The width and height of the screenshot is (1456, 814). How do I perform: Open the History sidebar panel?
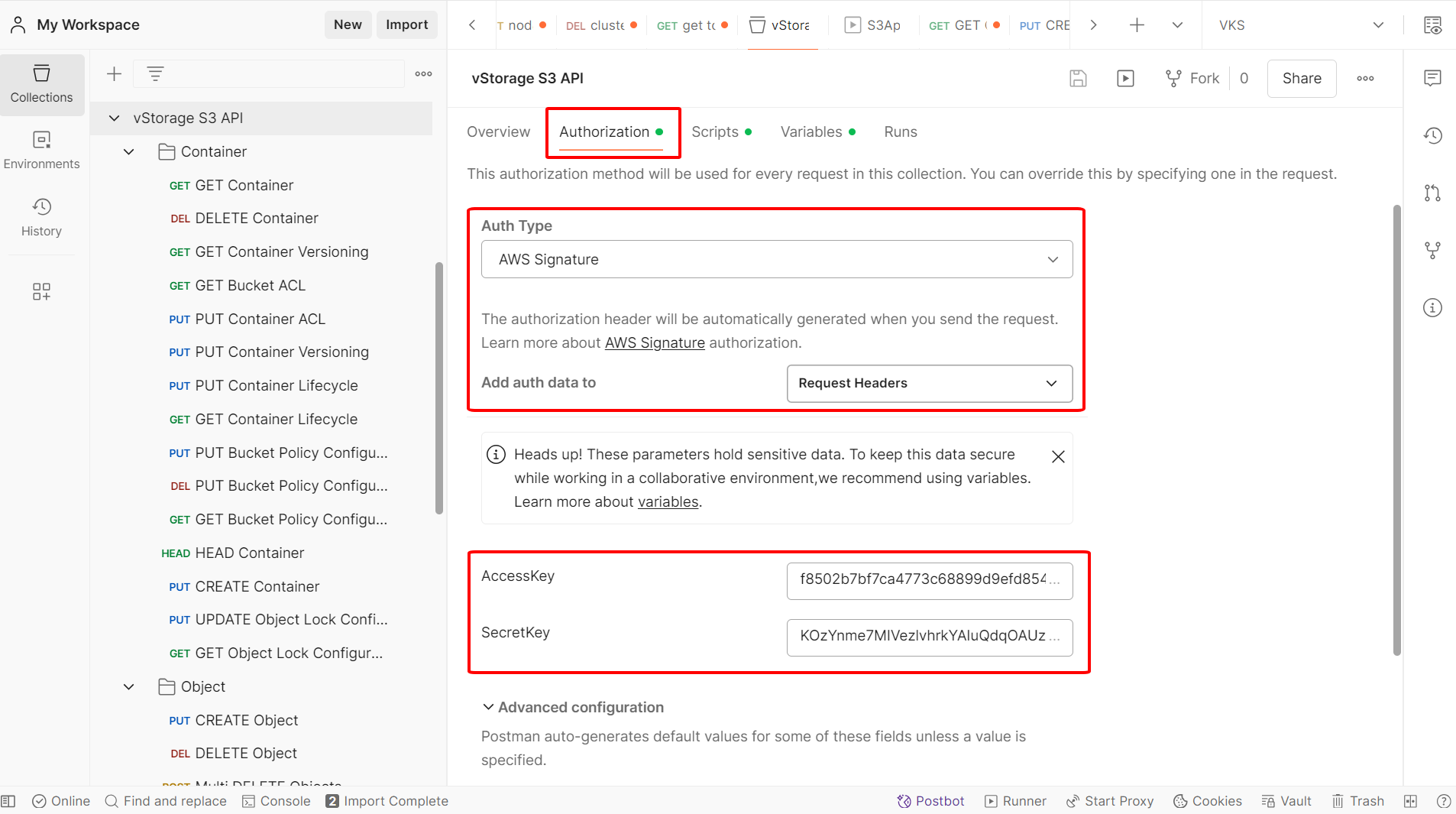click(x=41, y=217)
